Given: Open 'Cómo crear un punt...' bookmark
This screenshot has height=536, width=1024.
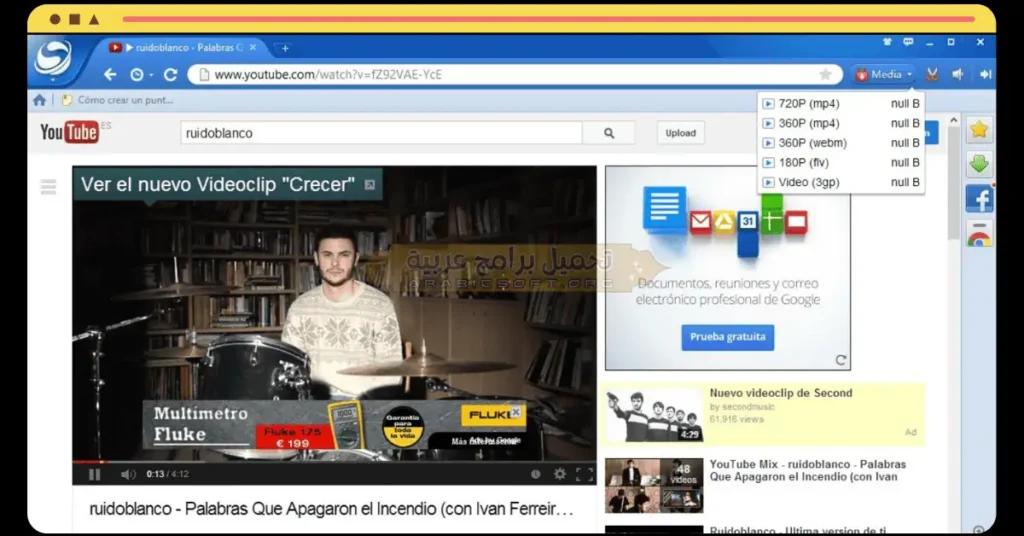Looking at the screenshot, I should [118, 100].
